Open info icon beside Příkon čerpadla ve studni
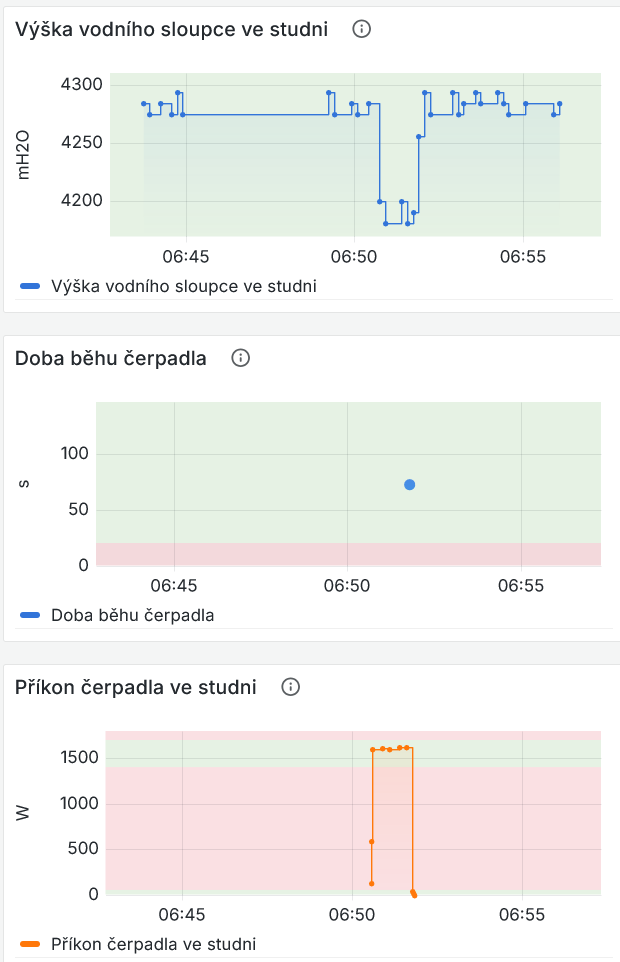 tap(291, 687)
